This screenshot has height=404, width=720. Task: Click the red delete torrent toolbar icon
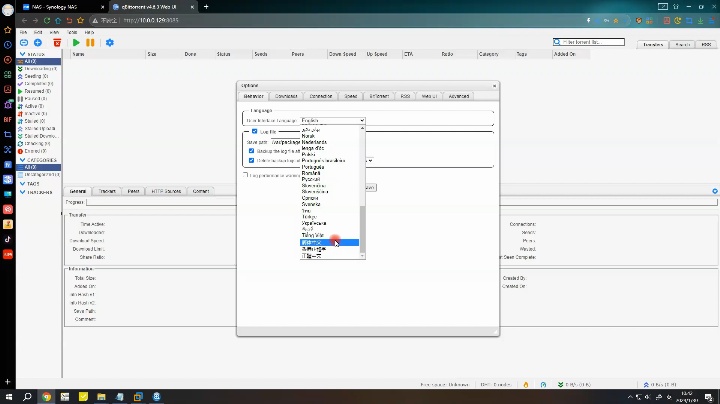(x=57, y=43)
